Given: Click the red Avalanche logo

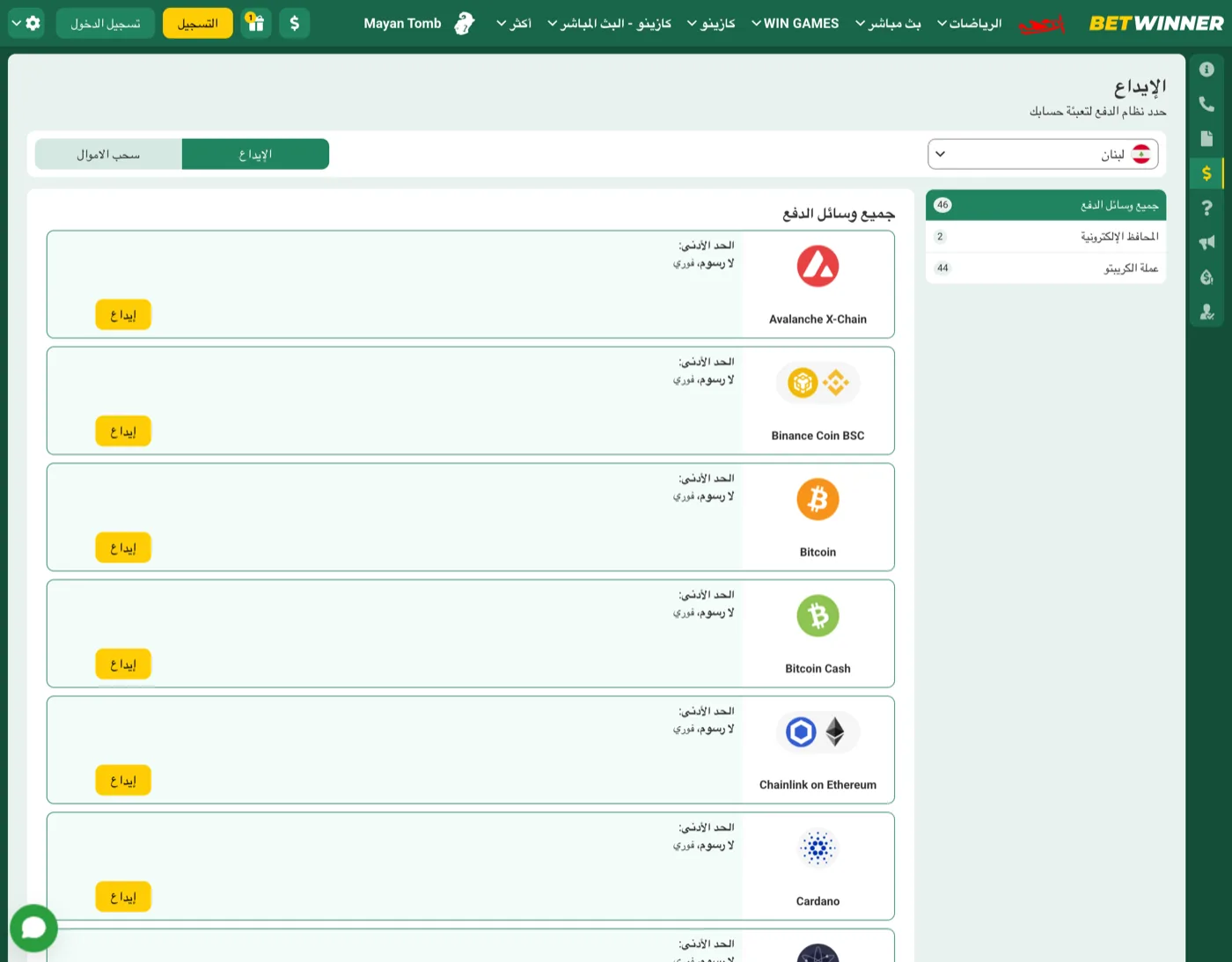Looking at the screenshot, I should pyautogui.click(x=818, y=266).
